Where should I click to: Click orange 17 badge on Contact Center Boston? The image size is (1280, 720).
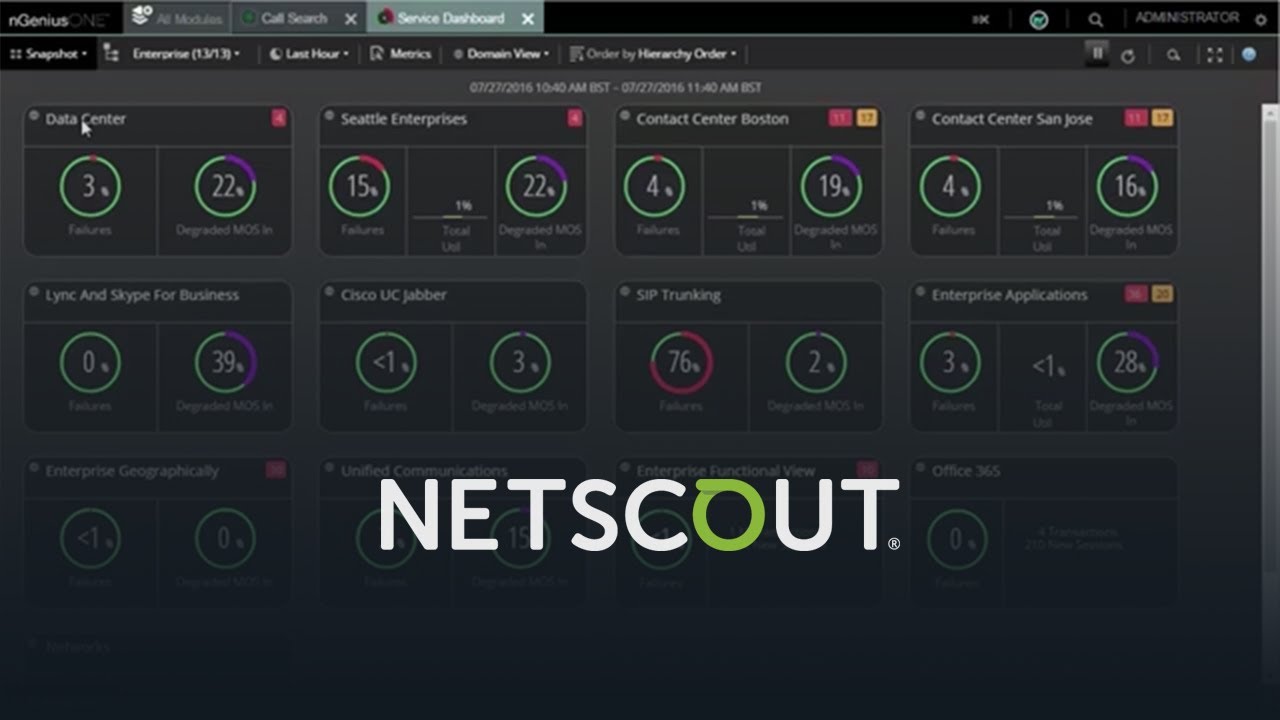(866, 119)
